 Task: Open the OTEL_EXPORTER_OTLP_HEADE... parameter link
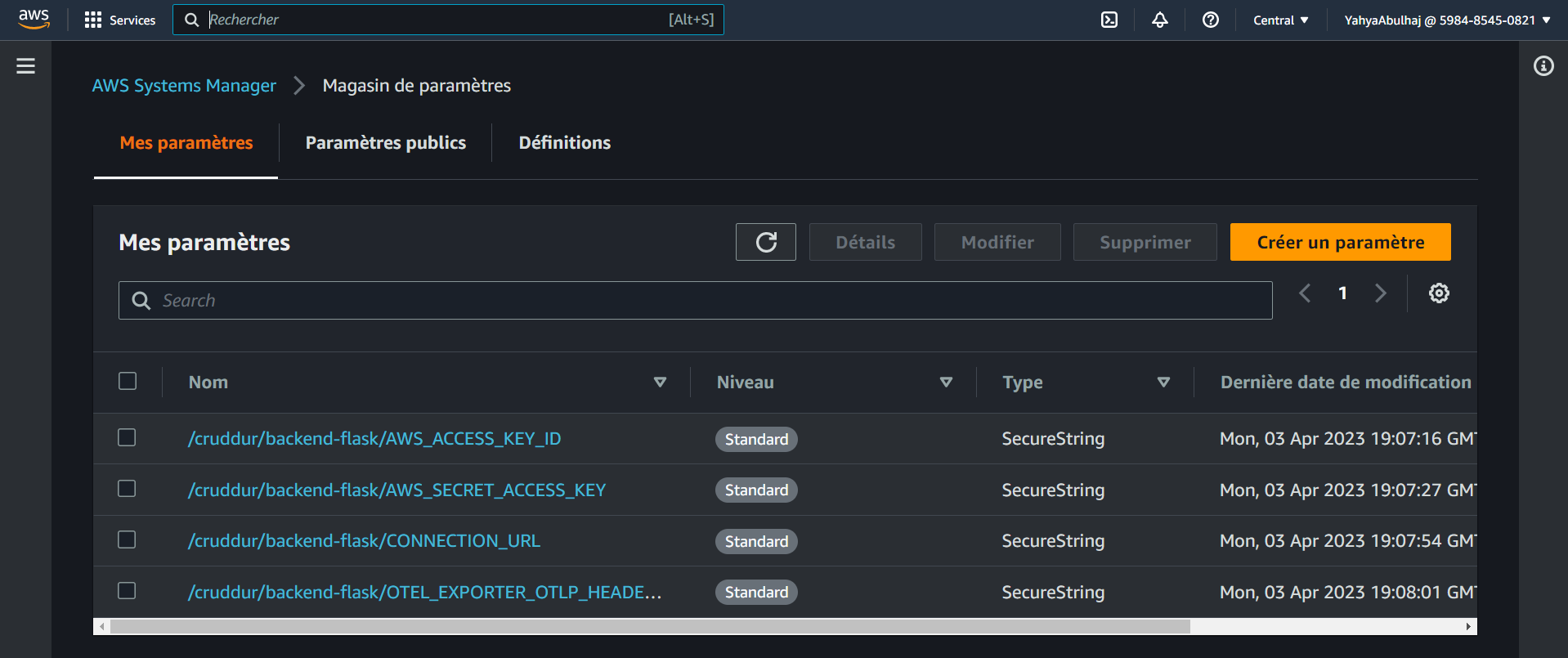[x=424, y=593]
